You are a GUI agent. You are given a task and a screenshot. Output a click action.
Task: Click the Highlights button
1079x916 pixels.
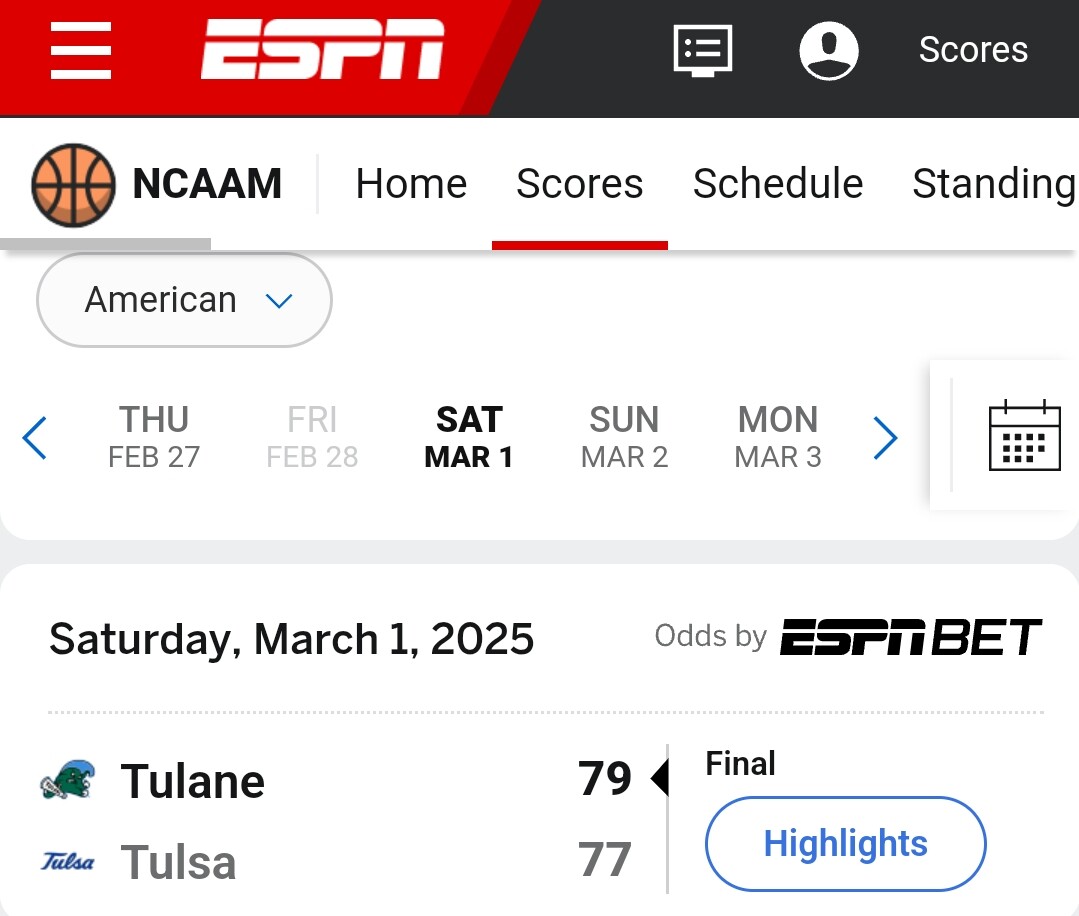[845, 844]
